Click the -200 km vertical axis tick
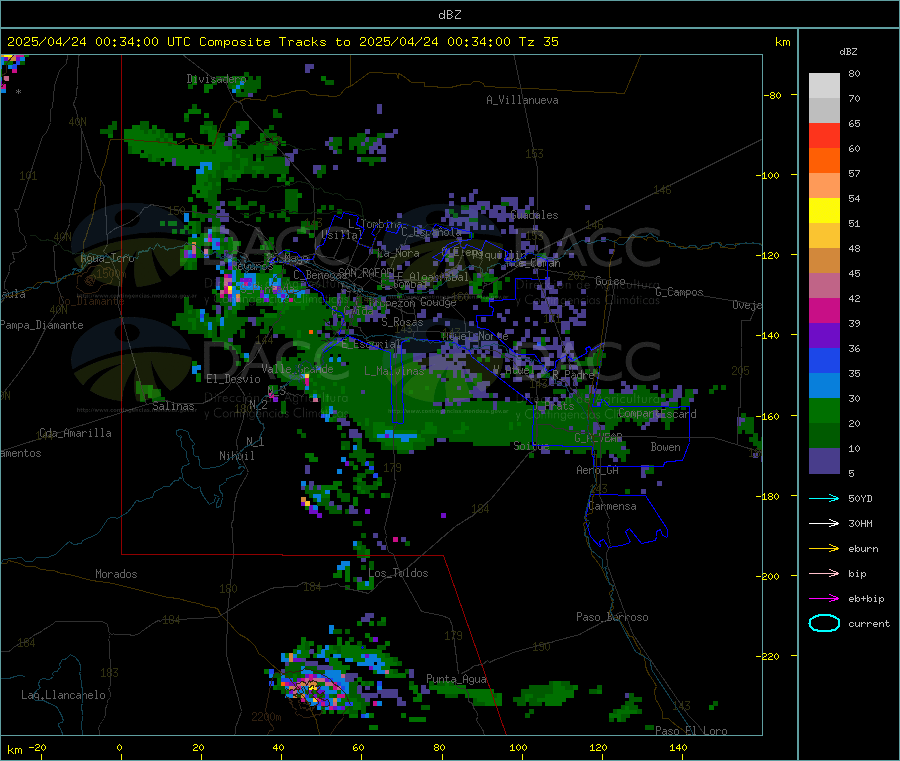 pos(769,576)
